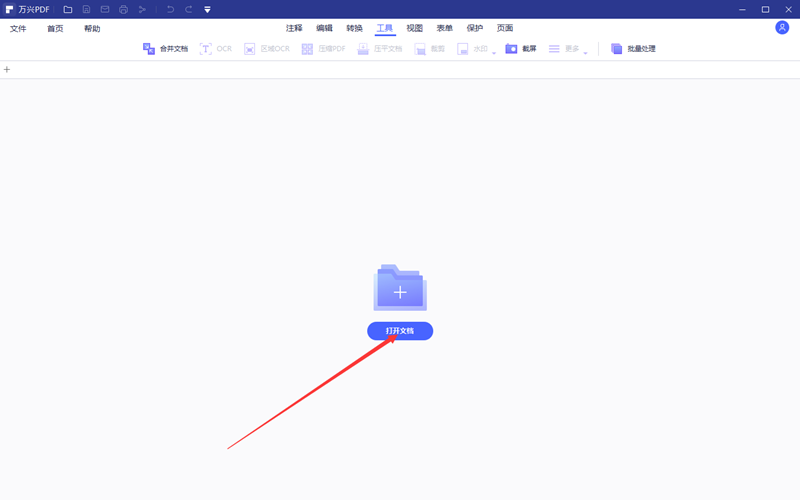800x500 pixels.
Task: Click the 裁剪 crop tool
Action: point(430,49)
